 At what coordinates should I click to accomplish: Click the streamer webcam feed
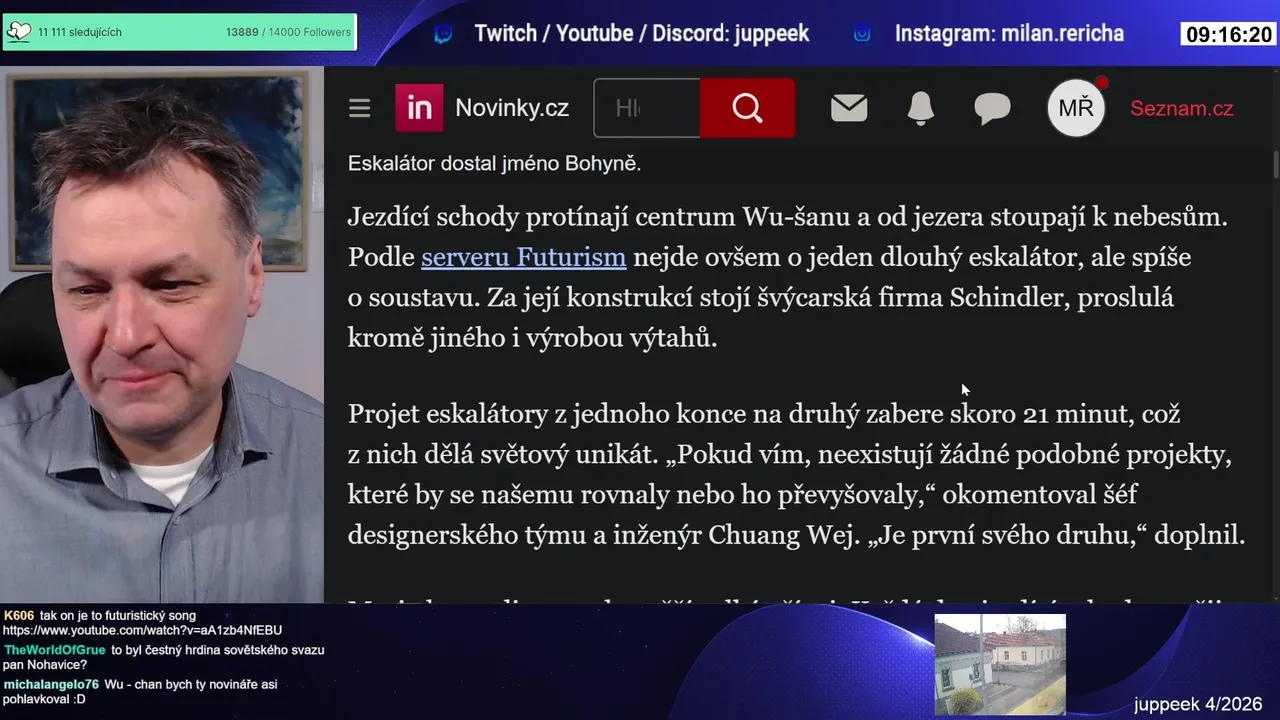pos(161,335)
